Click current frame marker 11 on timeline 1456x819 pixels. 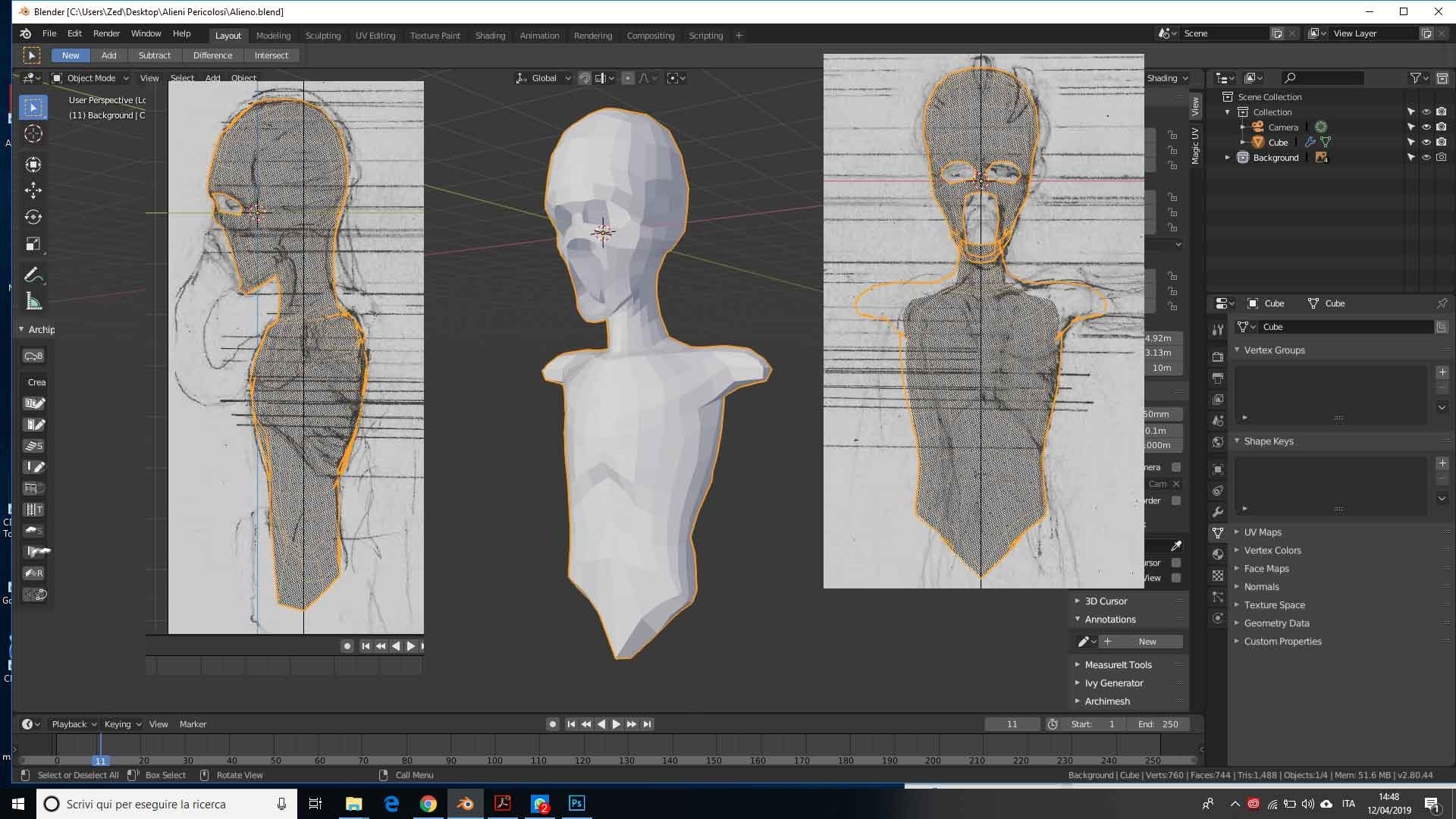pos(100,761)
